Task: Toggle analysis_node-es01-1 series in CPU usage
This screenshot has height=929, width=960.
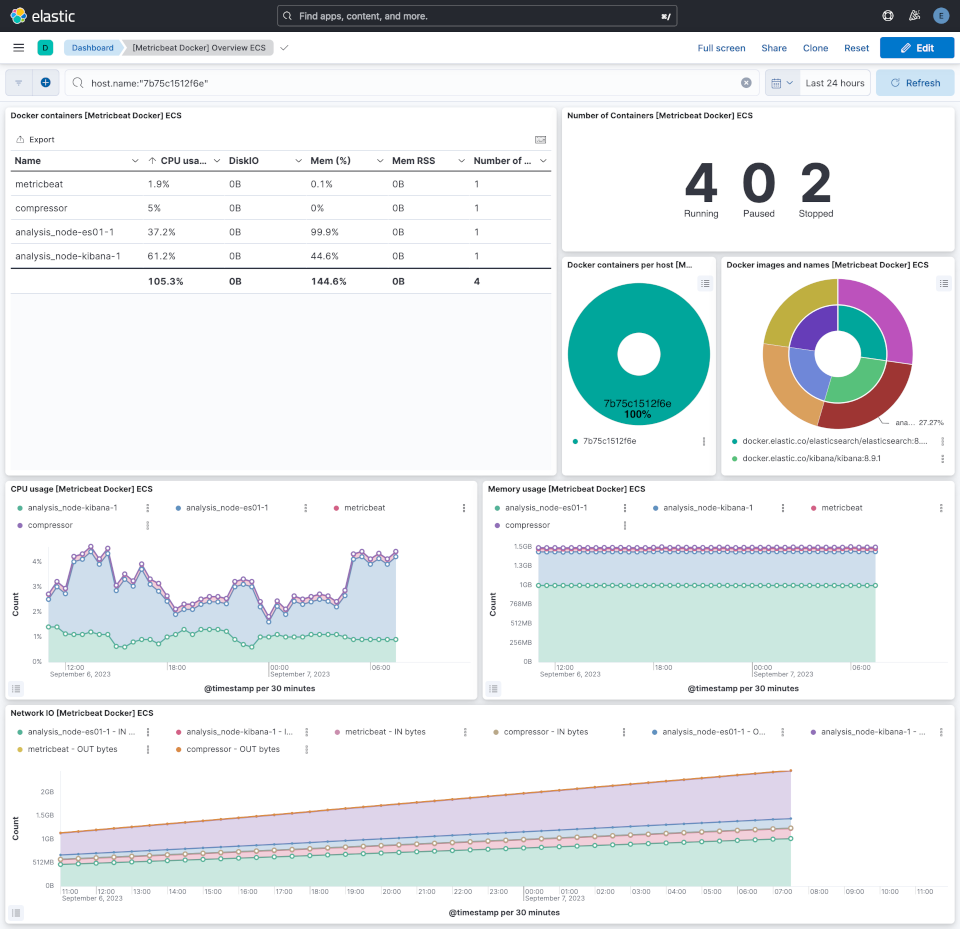Action: [x=227, y=508]
